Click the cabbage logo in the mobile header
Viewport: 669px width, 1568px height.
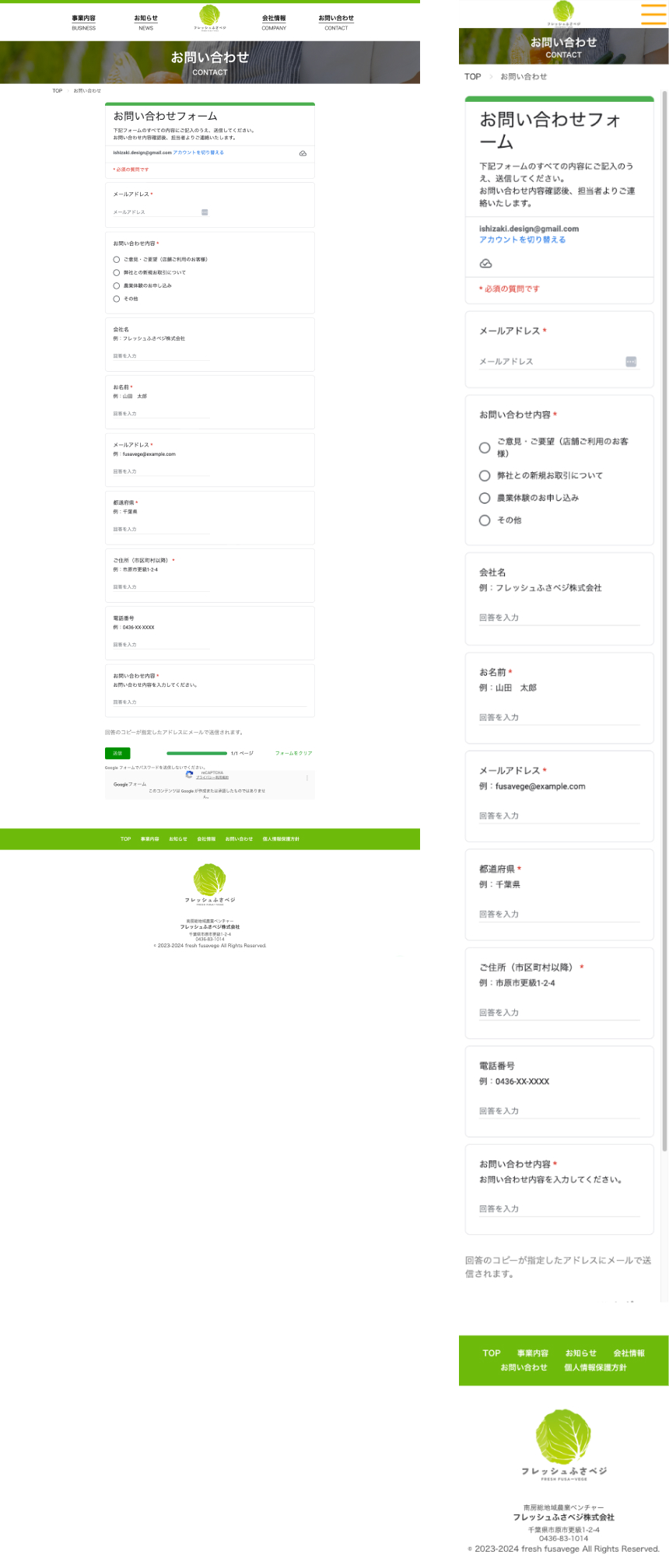[563, 14]
